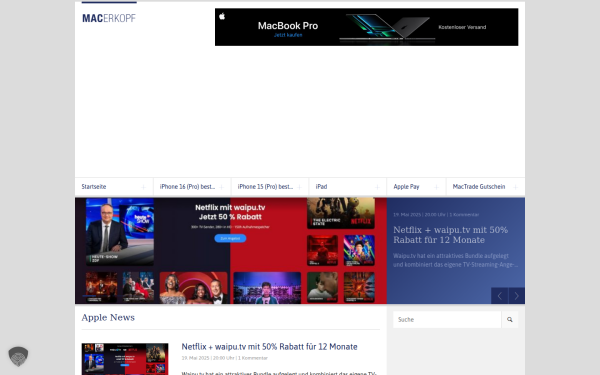Open the Apple Pay menu item

(x=406, y=187)
